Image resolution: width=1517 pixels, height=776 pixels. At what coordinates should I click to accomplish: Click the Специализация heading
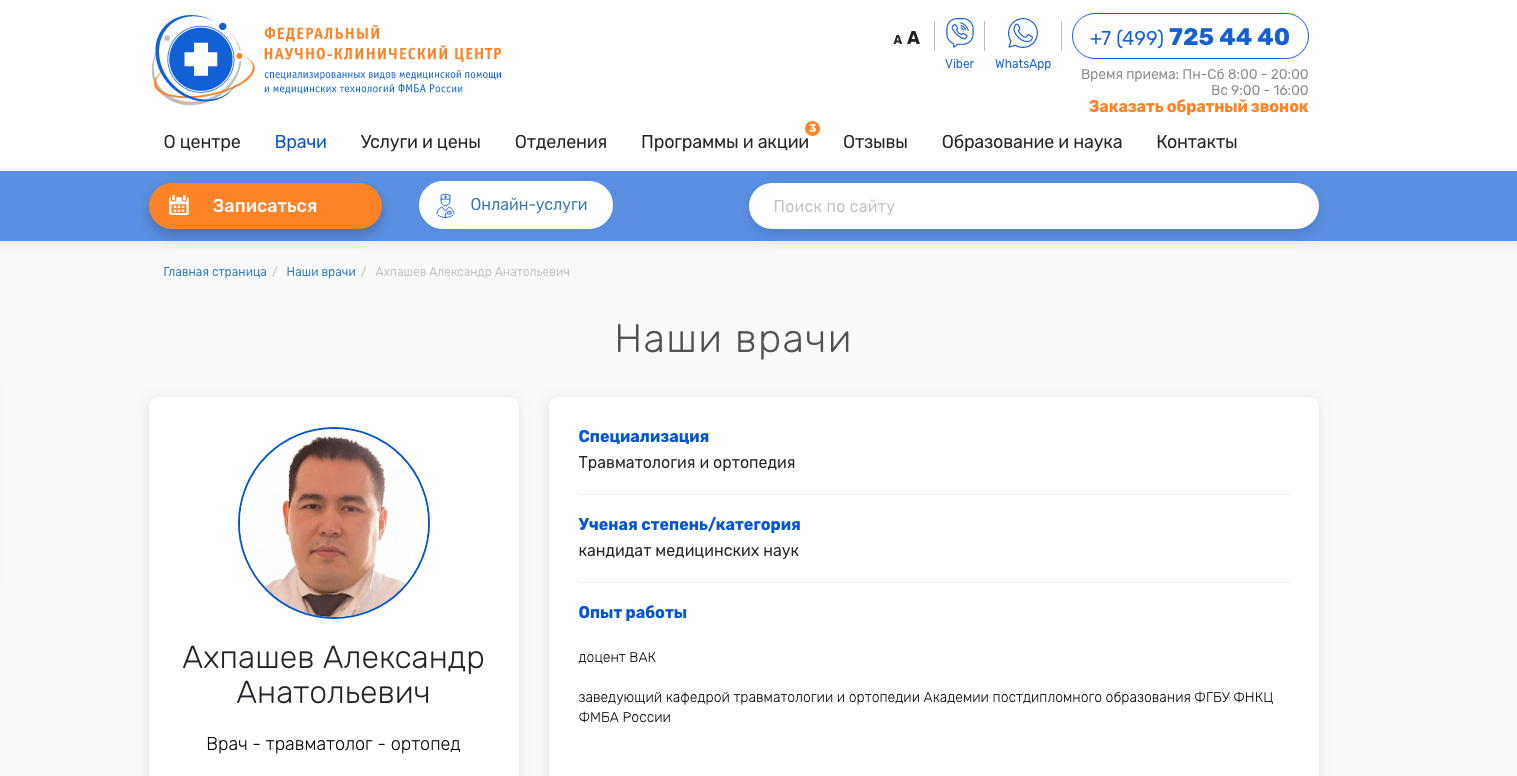tap(644, 437)
